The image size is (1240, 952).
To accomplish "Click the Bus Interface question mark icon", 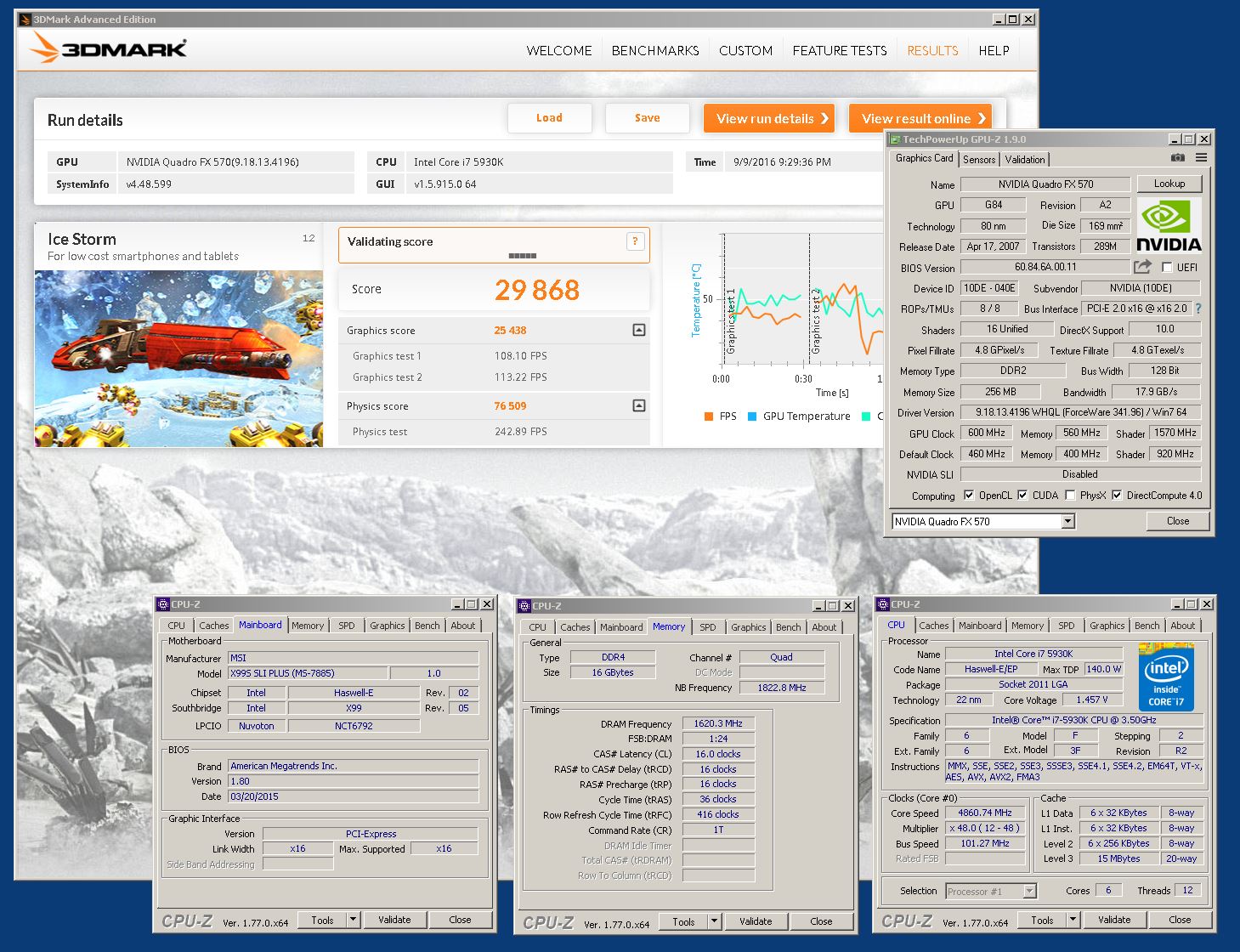I will tap(1198, 309).
